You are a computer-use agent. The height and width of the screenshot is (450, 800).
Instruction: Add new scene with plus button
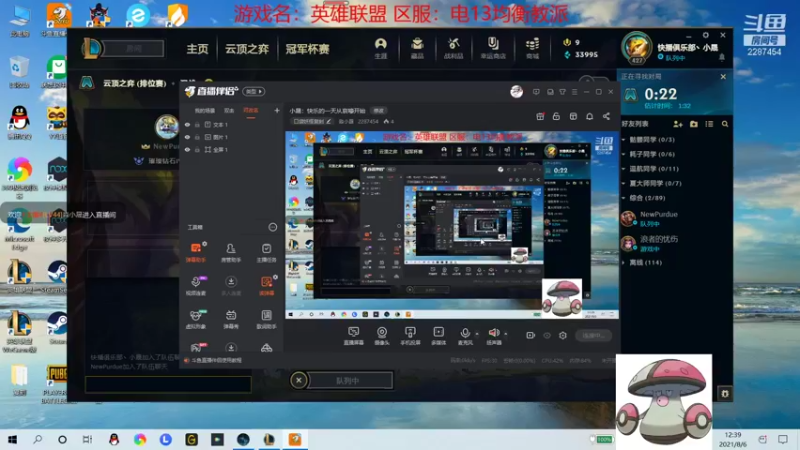(x=277, y=110)
